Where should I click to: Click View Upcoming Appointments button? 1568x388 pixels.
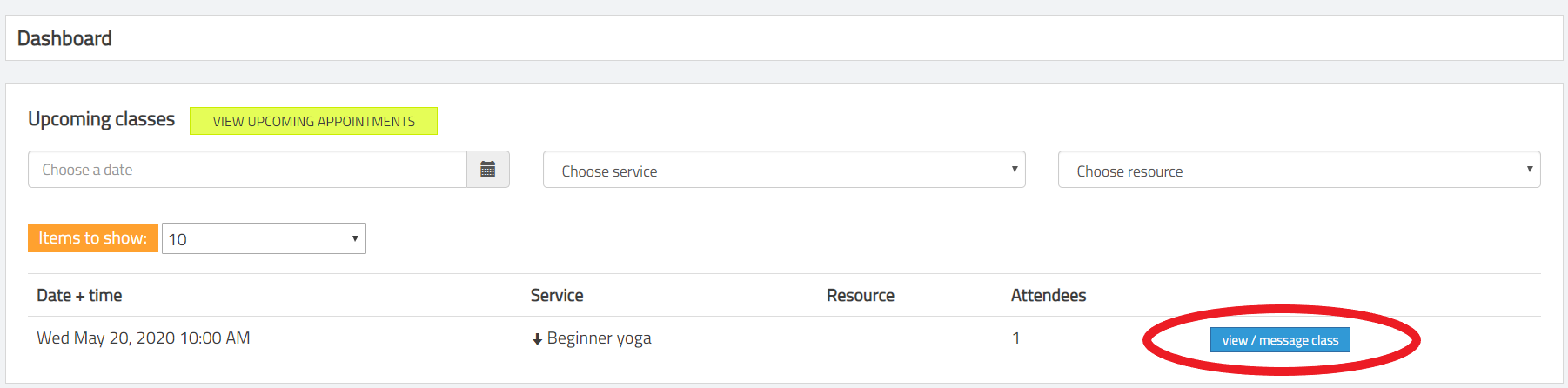click(313, 121)
